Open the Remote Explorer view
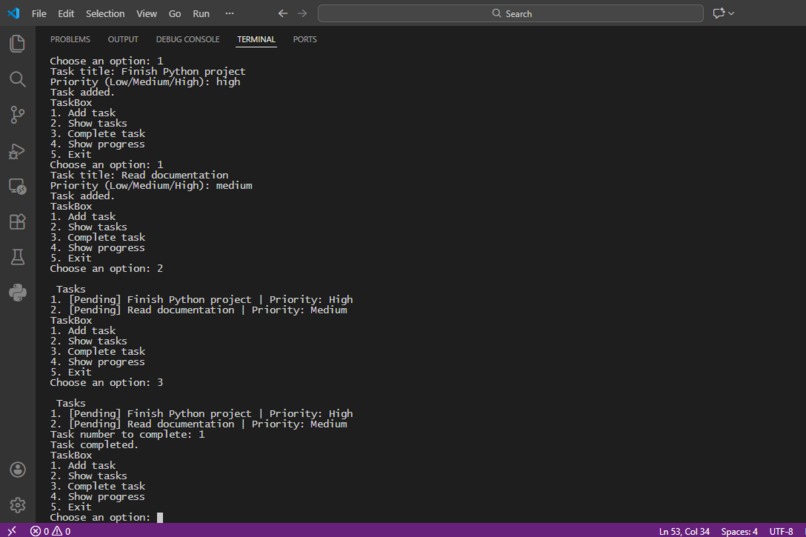Image resolution: width=806 pixels, height=537 pixels. coord(17,186)
